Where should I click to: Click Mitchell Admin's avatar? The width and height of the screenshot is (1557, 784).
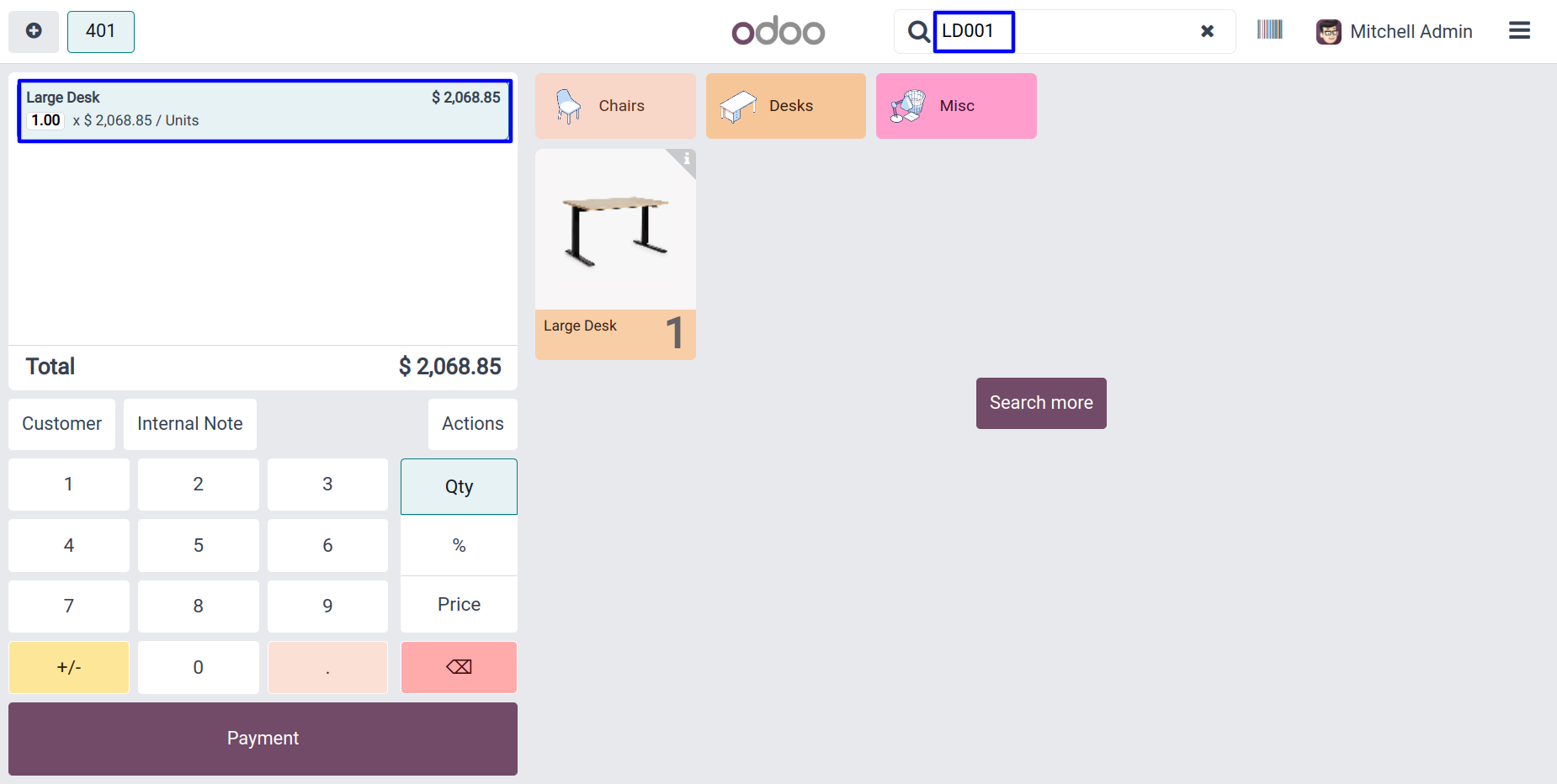1329,32
